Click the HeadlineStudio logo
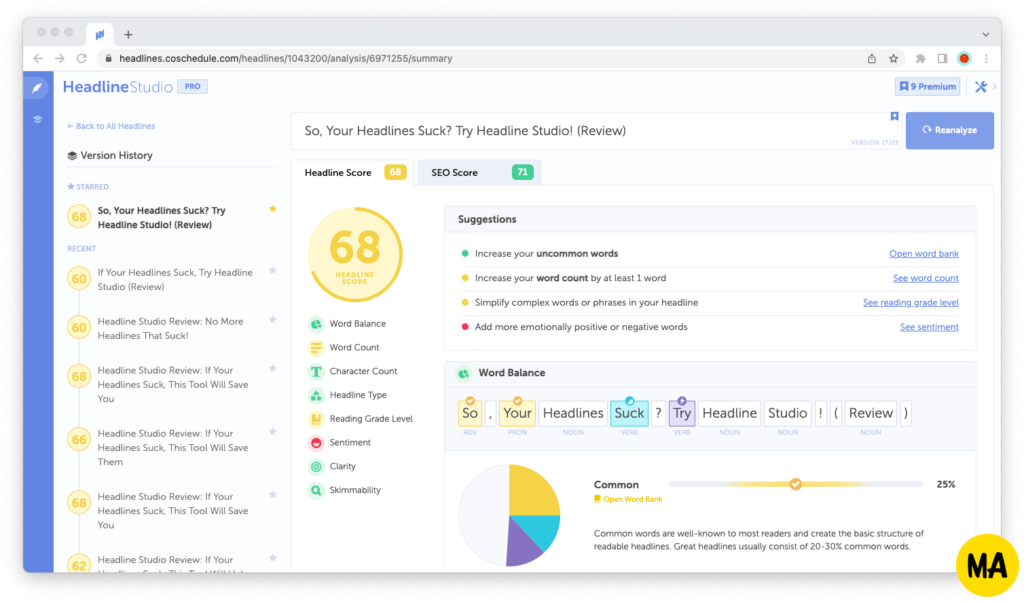Viewport: 1024px width, 601px height. [118, 87]
